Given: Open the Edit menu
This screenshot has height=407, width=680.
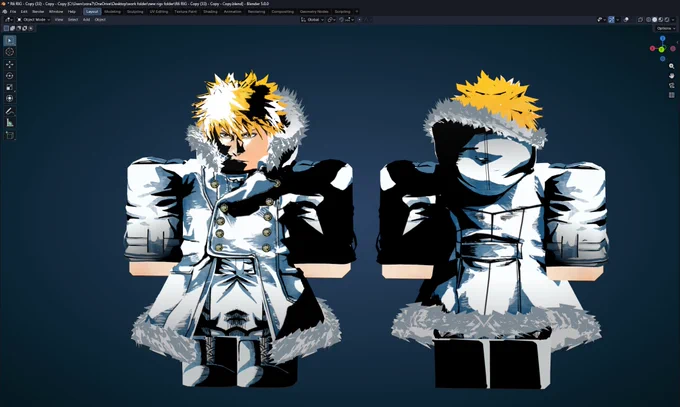Looking at the screenshot, I should pos(24,12).
